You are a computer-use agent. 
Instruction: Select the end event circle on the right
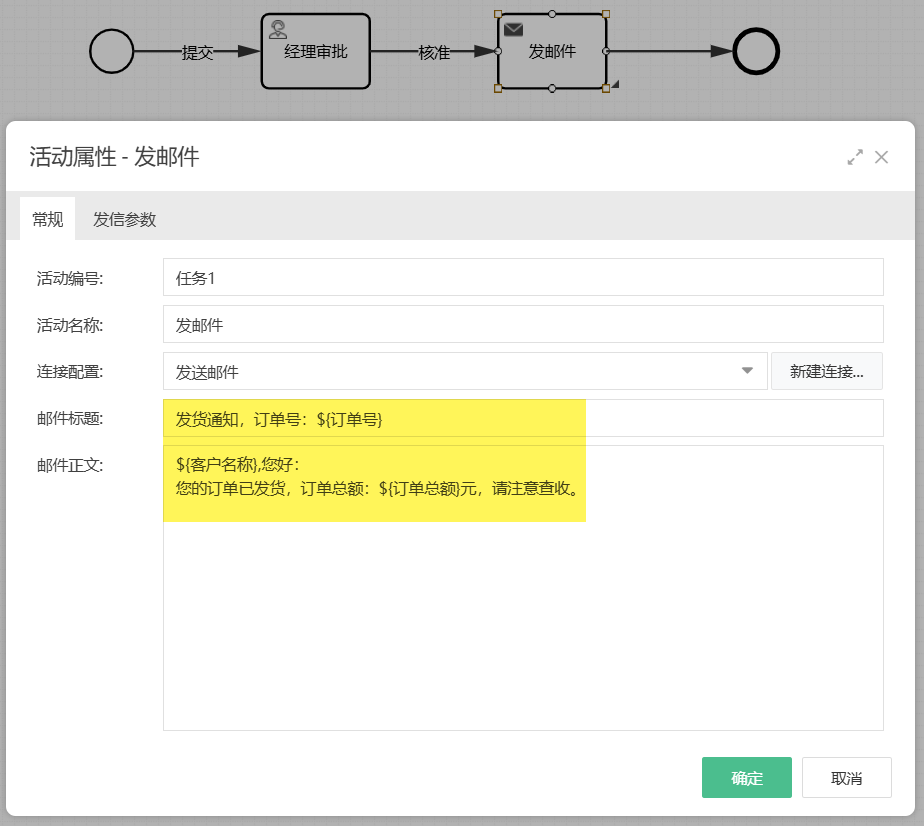(x=758, y=49)
